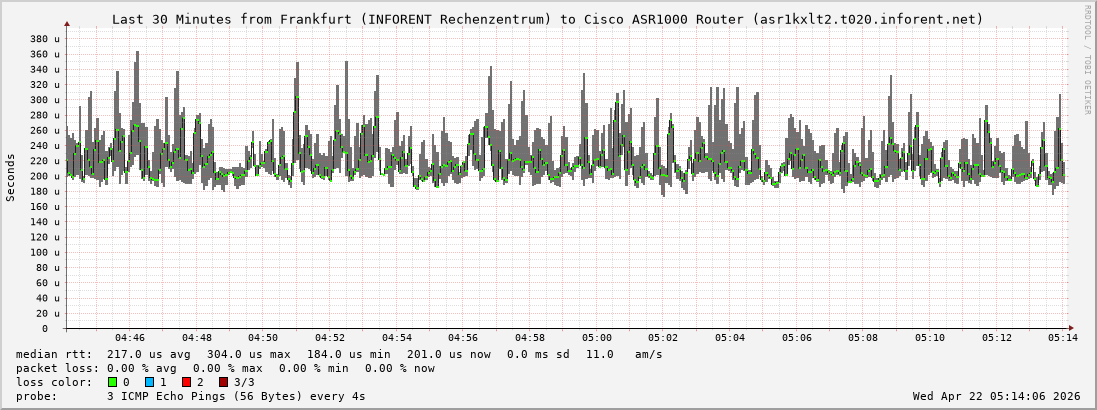Click the 05:00 time axis label
The image size is (1097, 410).
coord(597,338)
